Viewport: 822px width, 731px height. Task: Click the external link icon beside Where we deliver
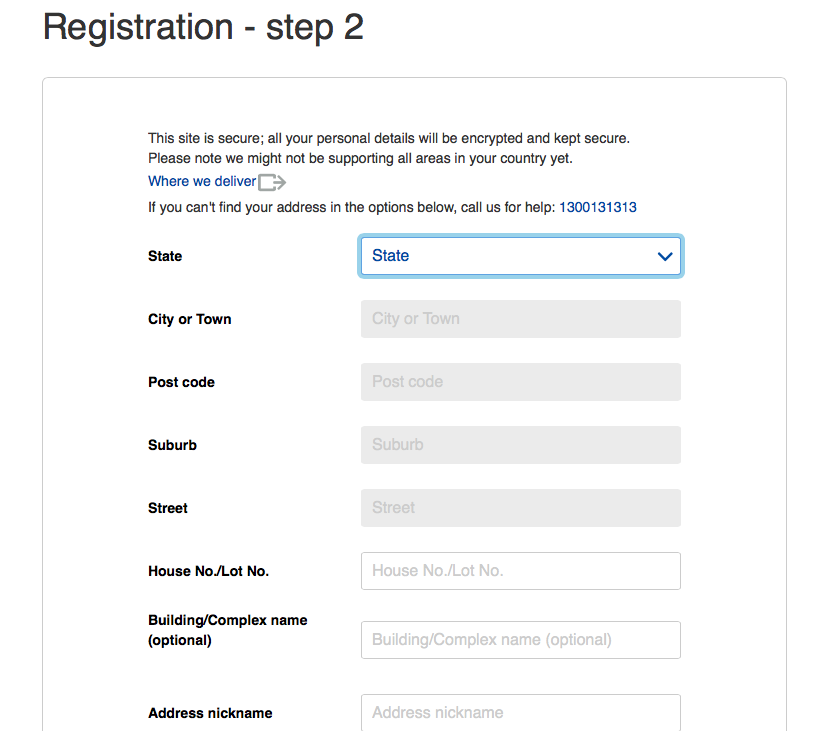[x=272, y=182]
